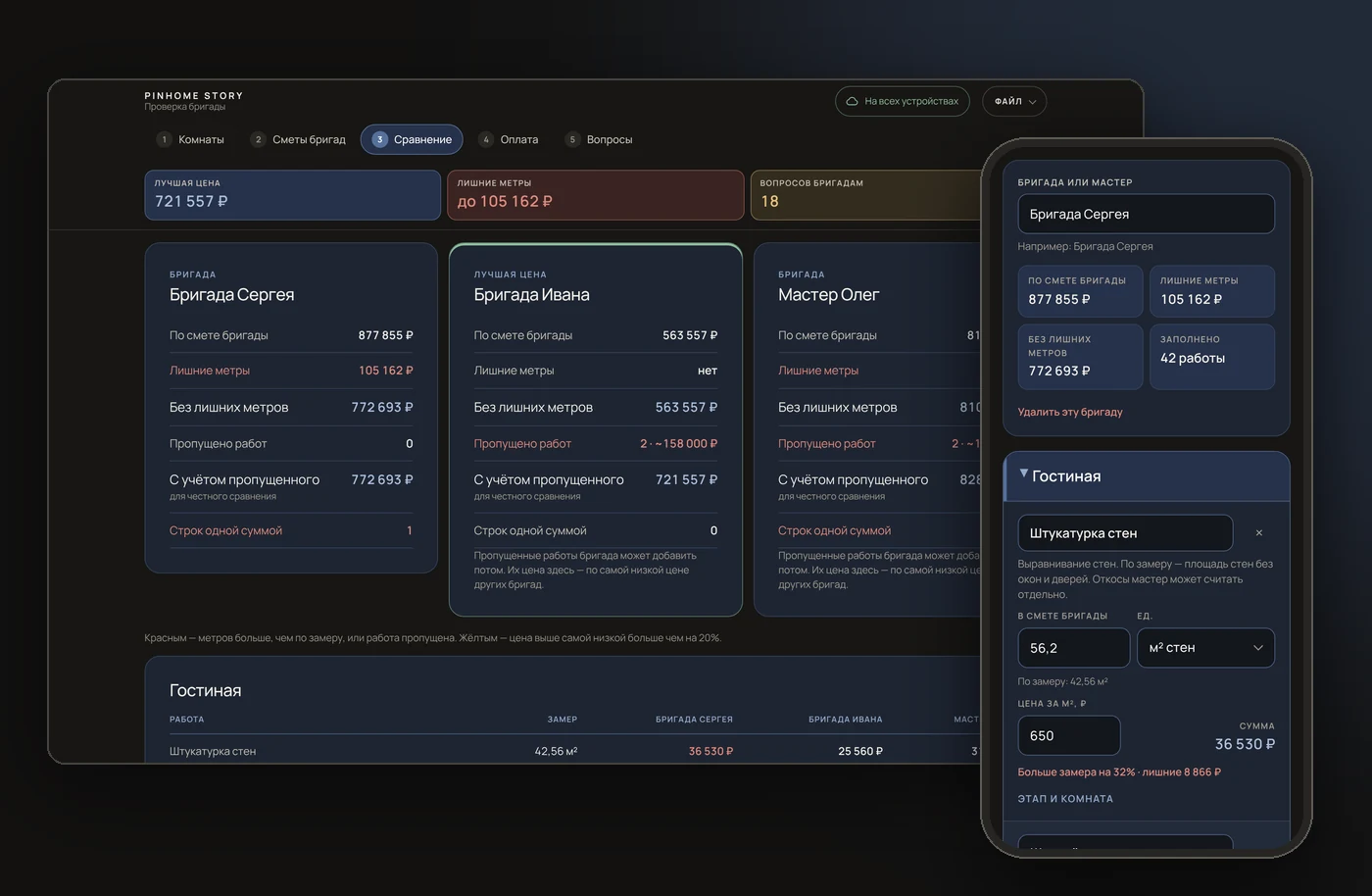Go to the "Оплата" step tab
The width and height of the screenshot is (1372, 896).
click(x=509, y=139)
